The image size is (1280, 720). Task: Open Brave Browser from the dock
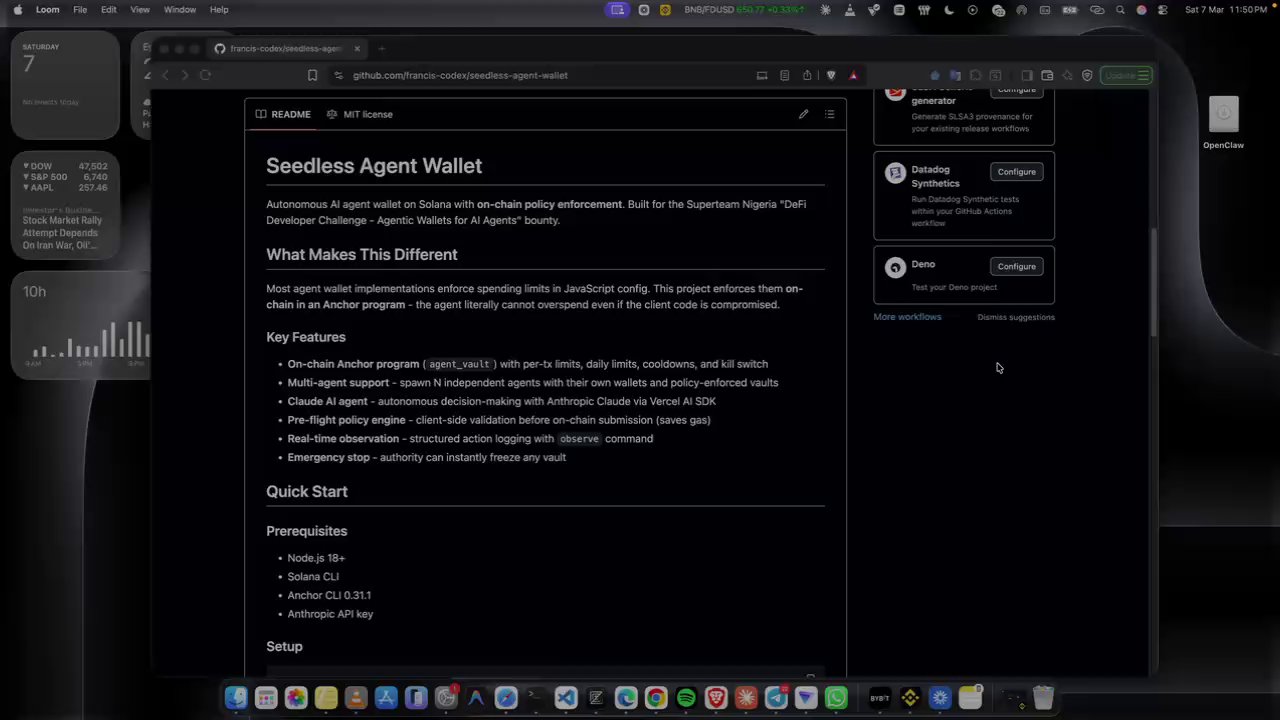tap(716, 698)
